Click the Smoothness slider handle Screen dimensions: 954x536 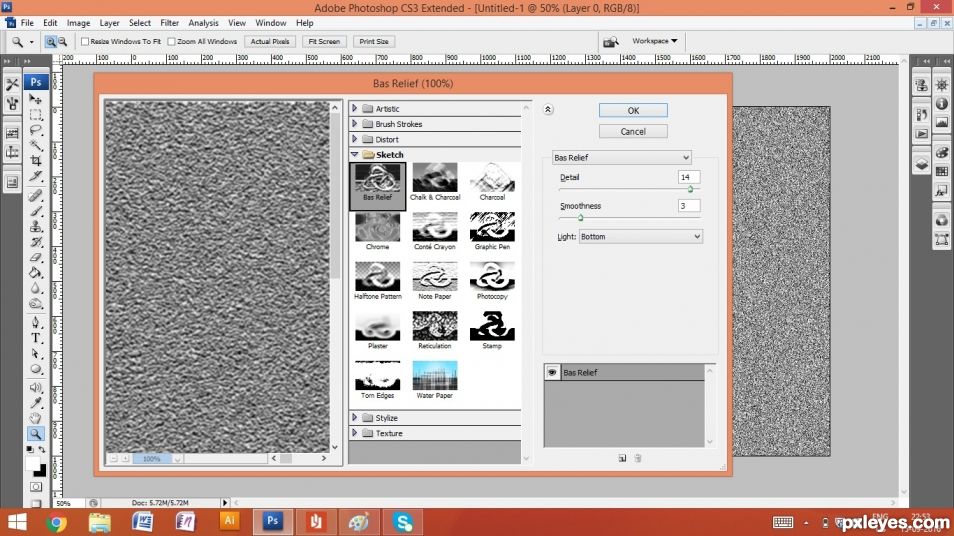click(580, 217)
